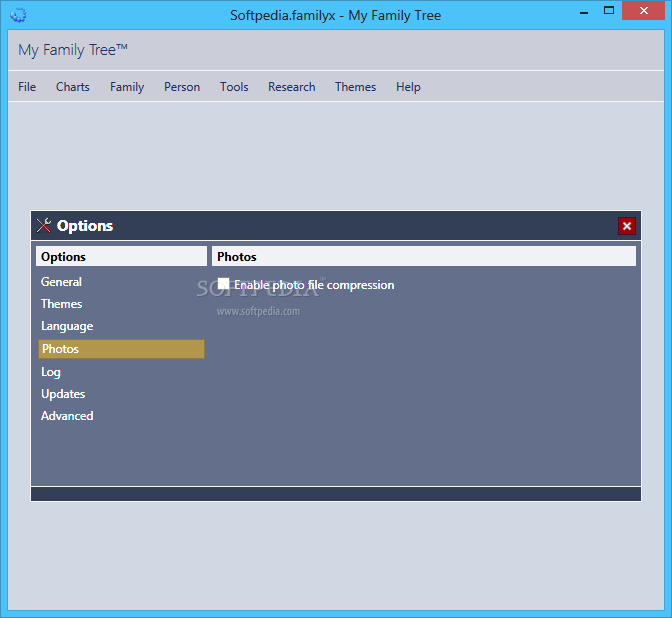
Task: Open the Family menu
Action: tap(127, 87)
